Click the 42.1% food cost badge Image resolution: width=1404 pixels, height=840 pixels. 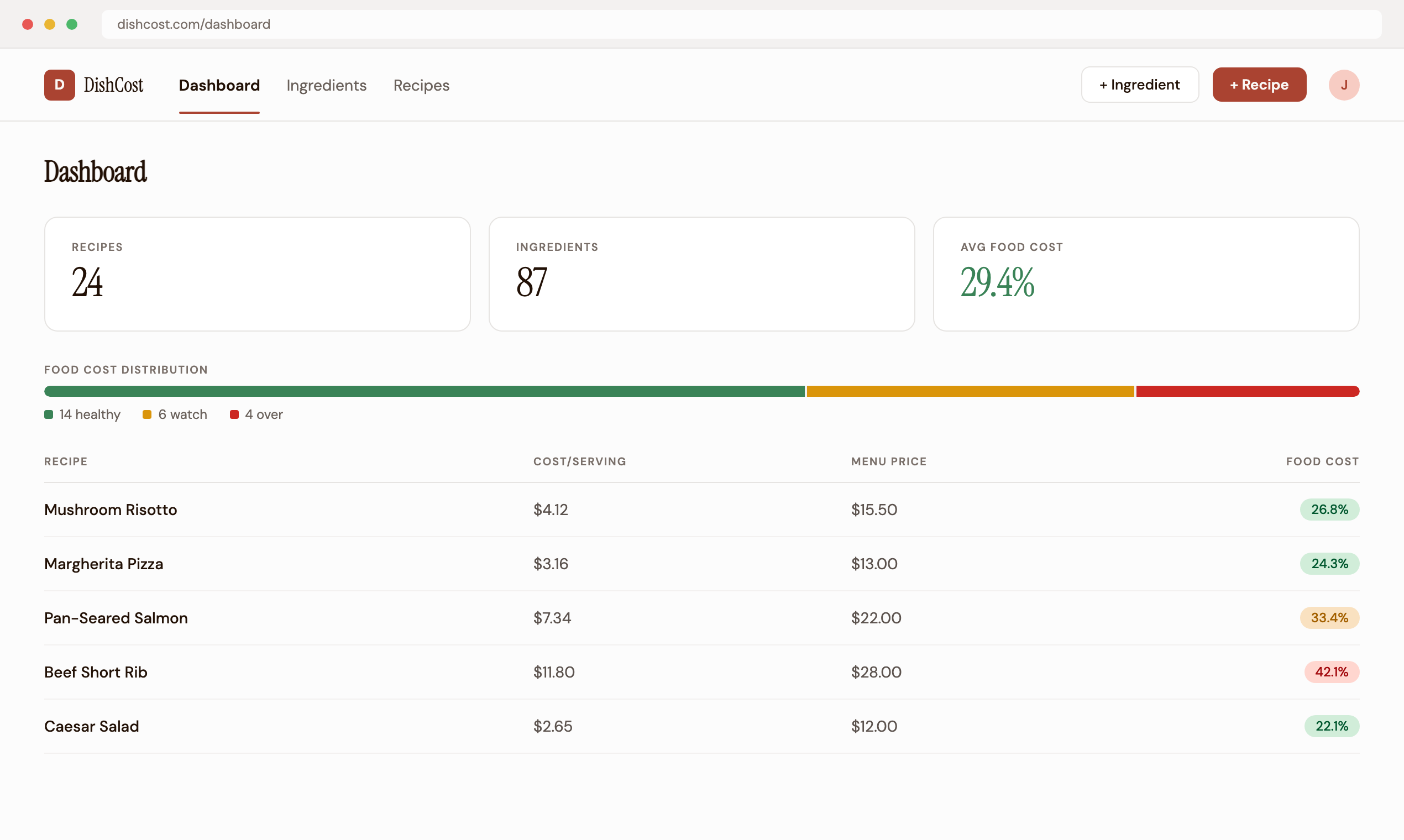(x=1331, y=672)
